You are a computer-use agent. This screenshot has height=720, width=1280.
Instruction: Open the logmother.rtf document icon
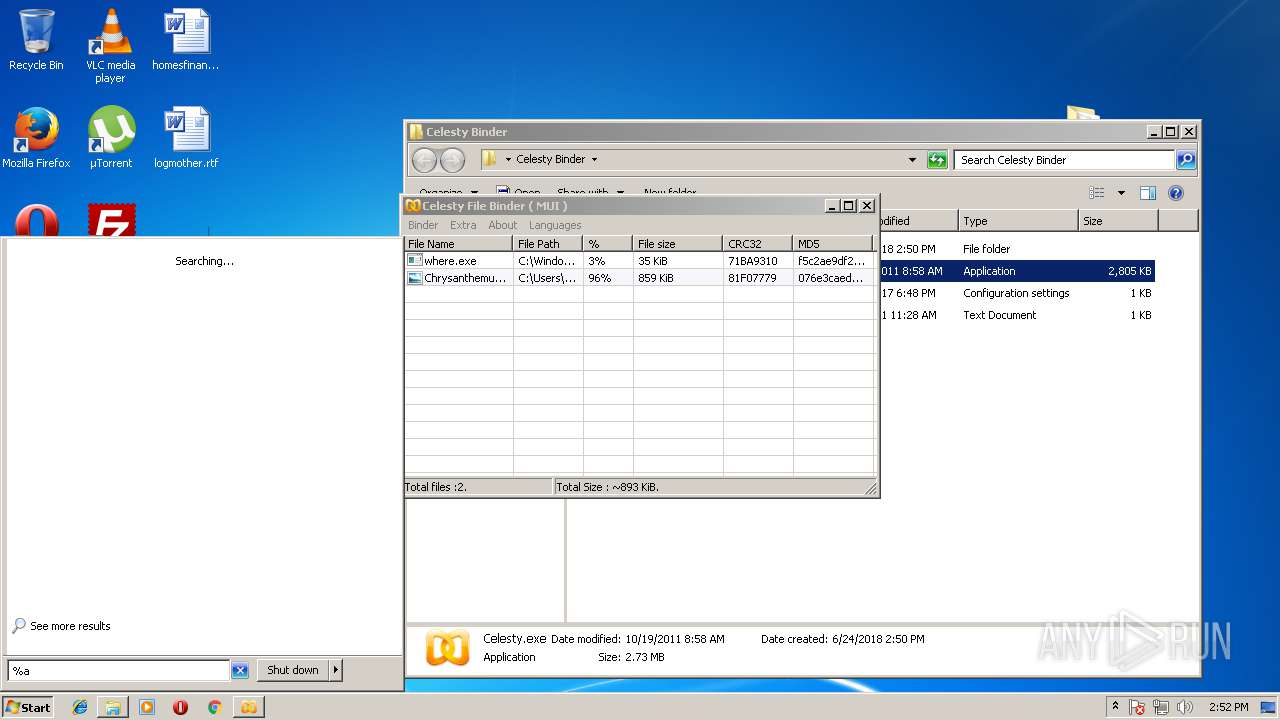(186, 138)
